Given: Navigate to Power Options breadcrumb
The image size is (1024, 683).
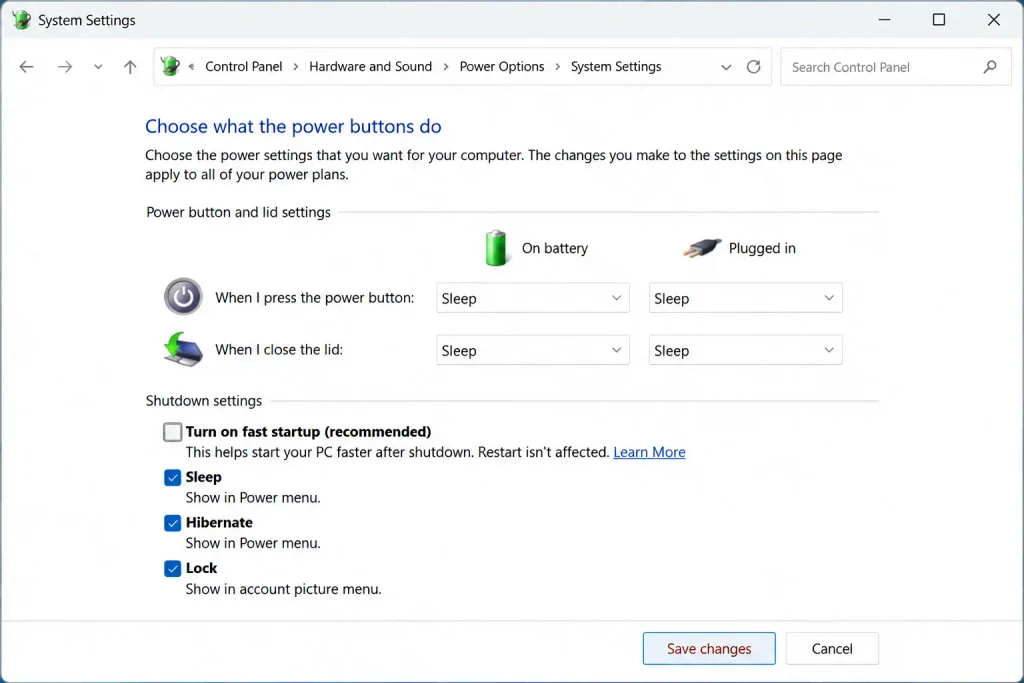Looking at the screenshot, I should coord(502,67).
